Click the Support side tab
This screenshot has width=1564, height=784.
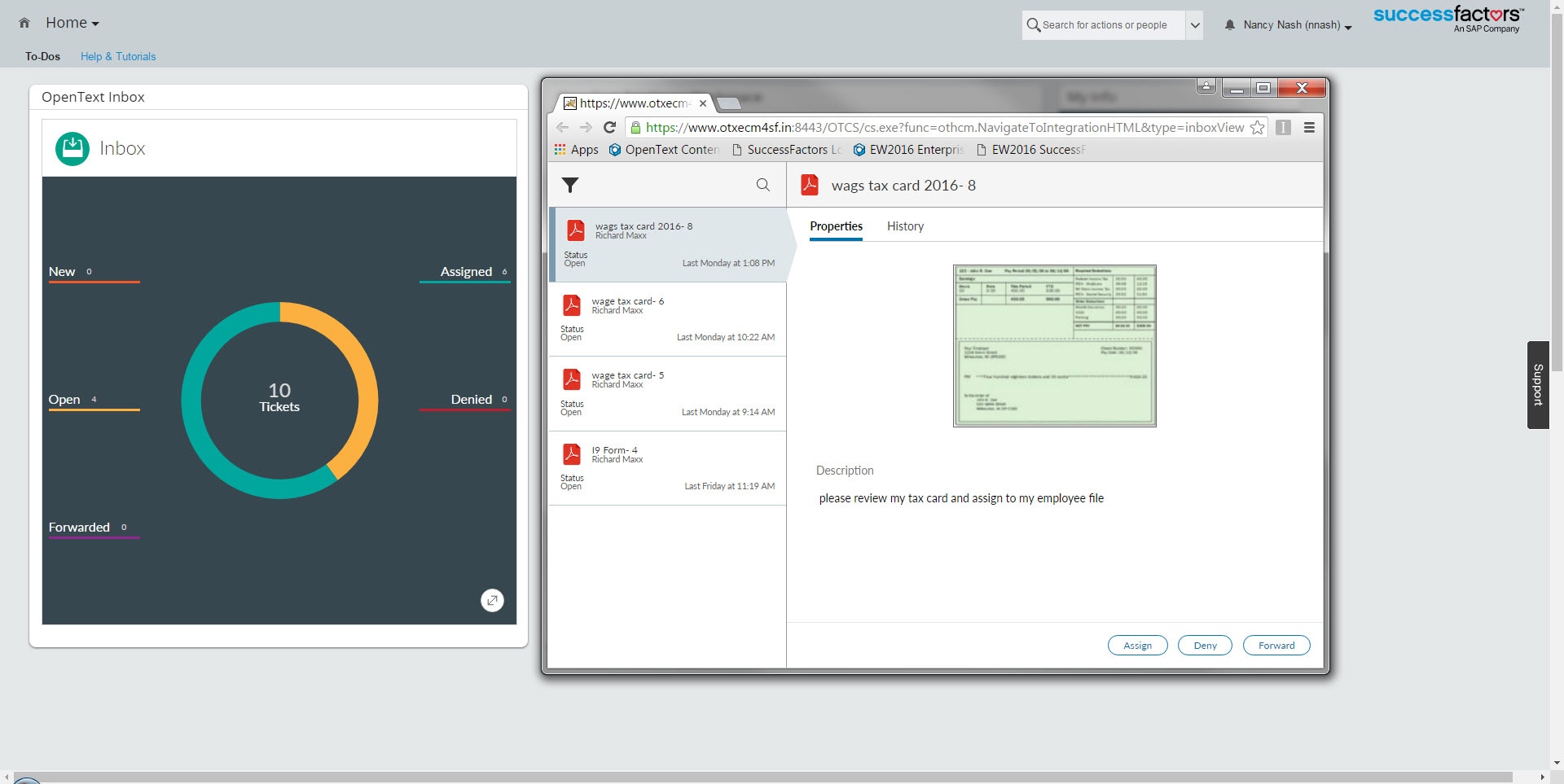pos(1538,385)
